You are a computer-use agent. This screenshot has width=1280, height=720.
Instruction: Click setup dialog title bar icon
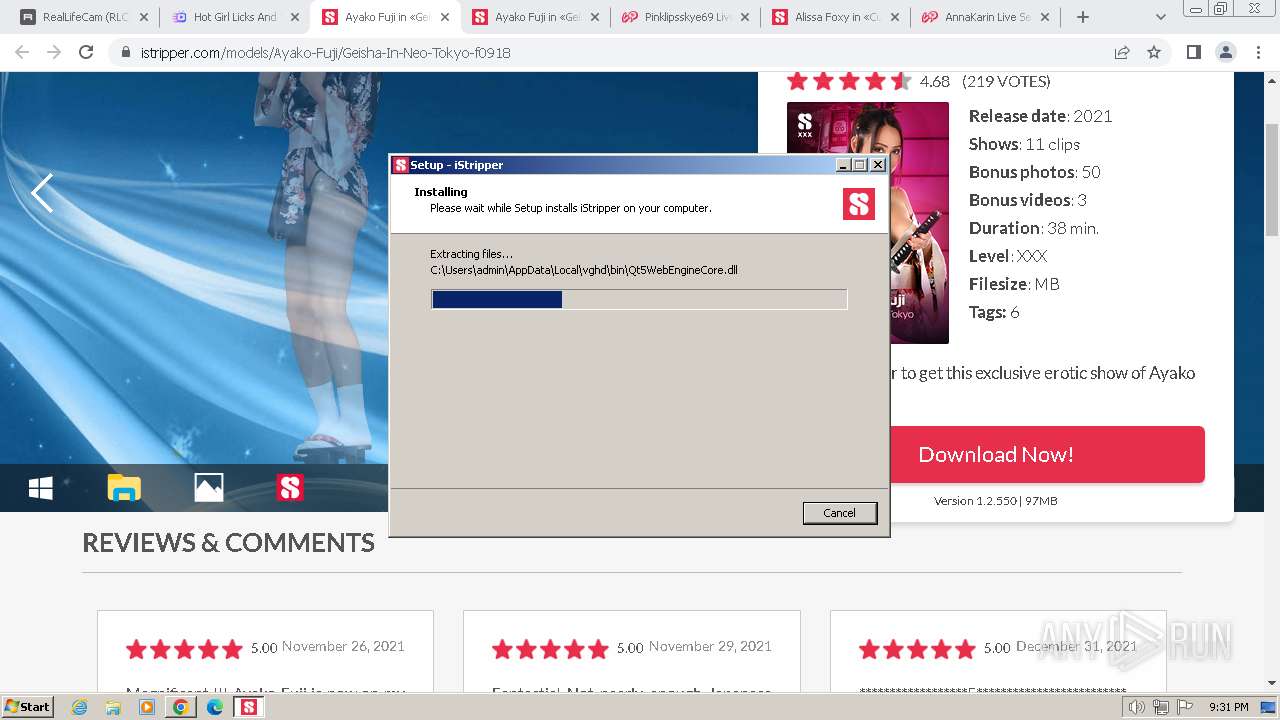[401, 165]
